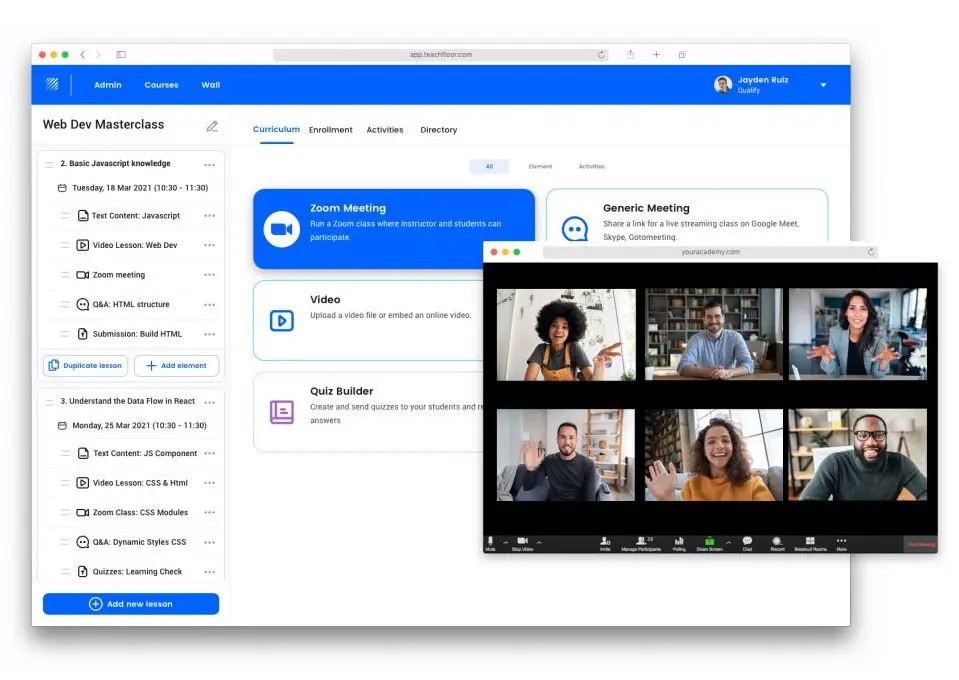
Task: Switch to Activities tab
Action: coord(385,130)
